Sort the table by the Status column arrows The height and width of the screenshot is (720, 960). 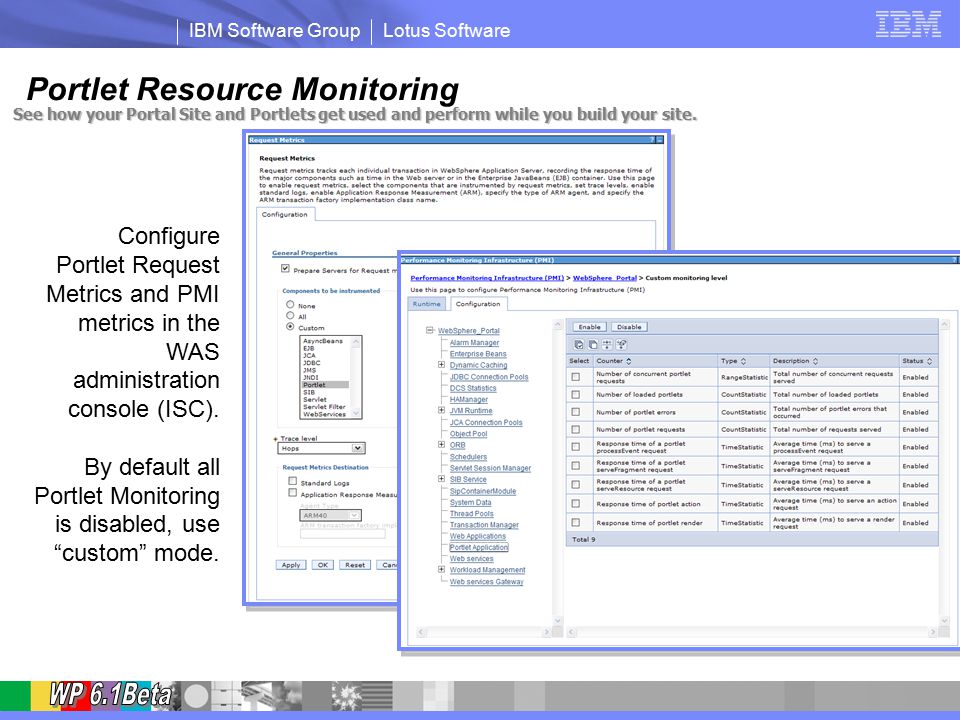click(929, 361)
